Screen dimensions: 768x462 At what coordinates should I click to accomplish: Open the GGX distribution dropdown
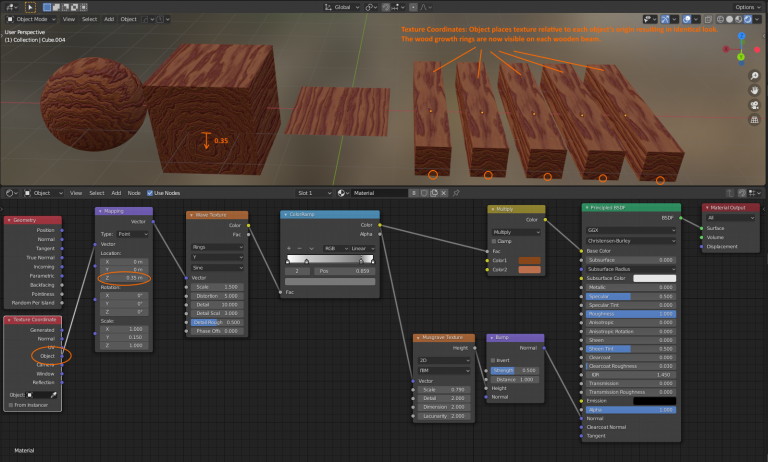pos(630,229)
